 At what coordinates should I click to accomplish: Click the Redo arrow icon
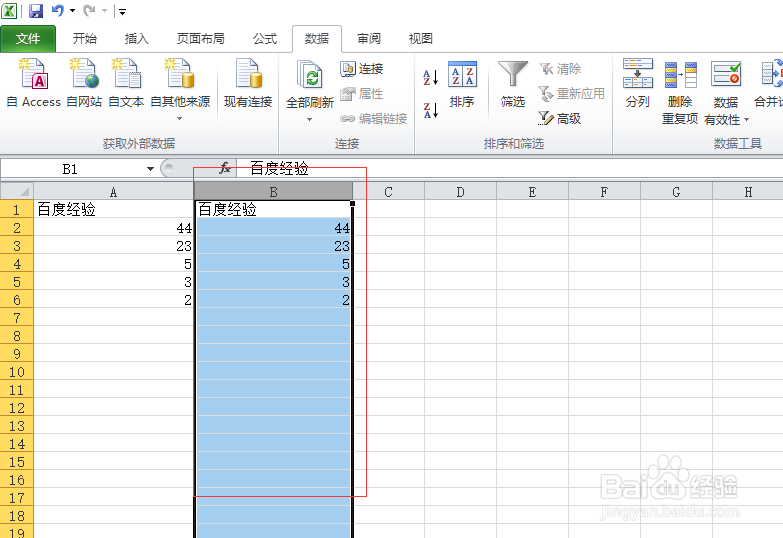click(89, 10)
